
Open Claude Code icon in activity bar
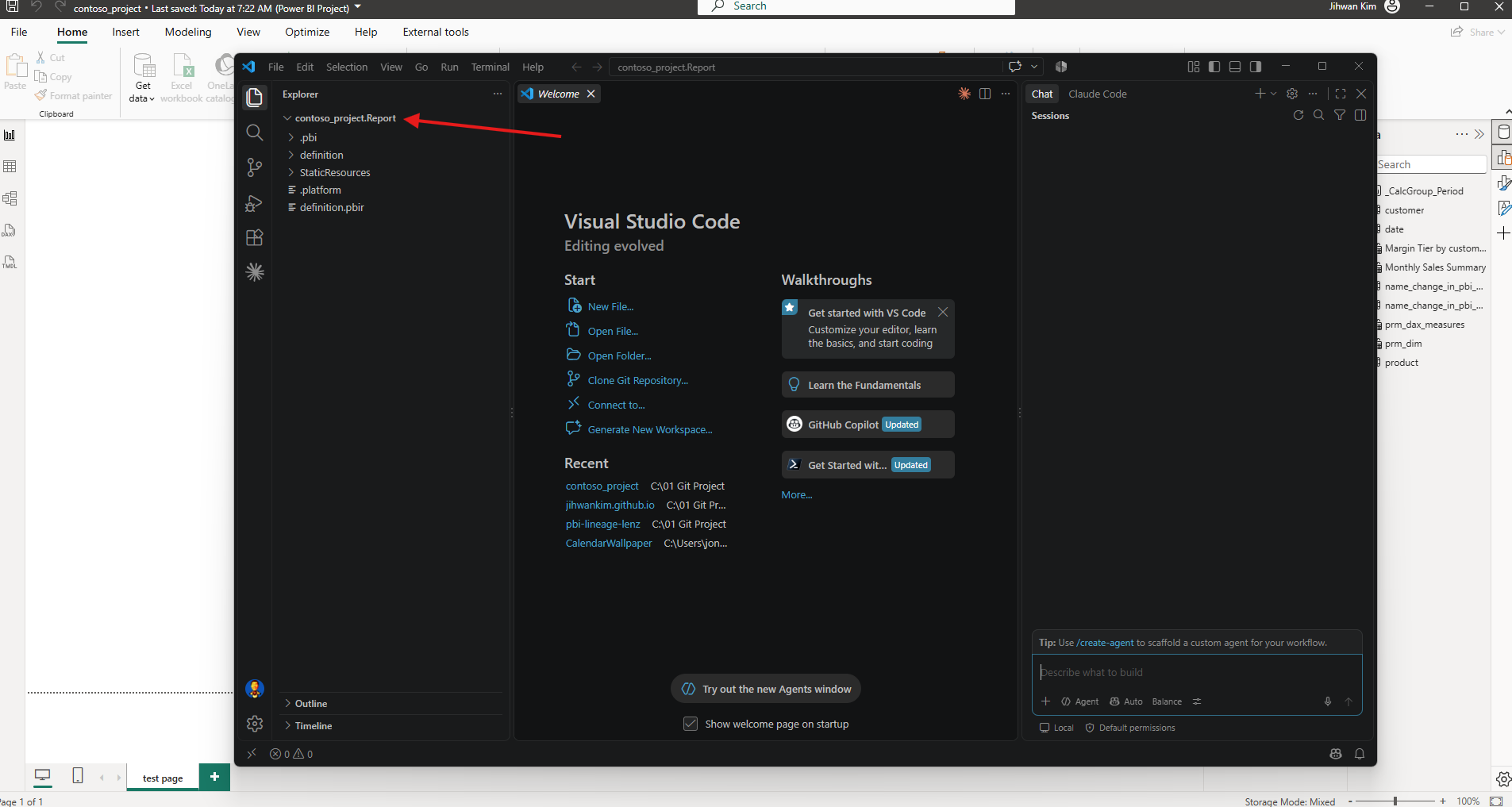click(255, 272)
